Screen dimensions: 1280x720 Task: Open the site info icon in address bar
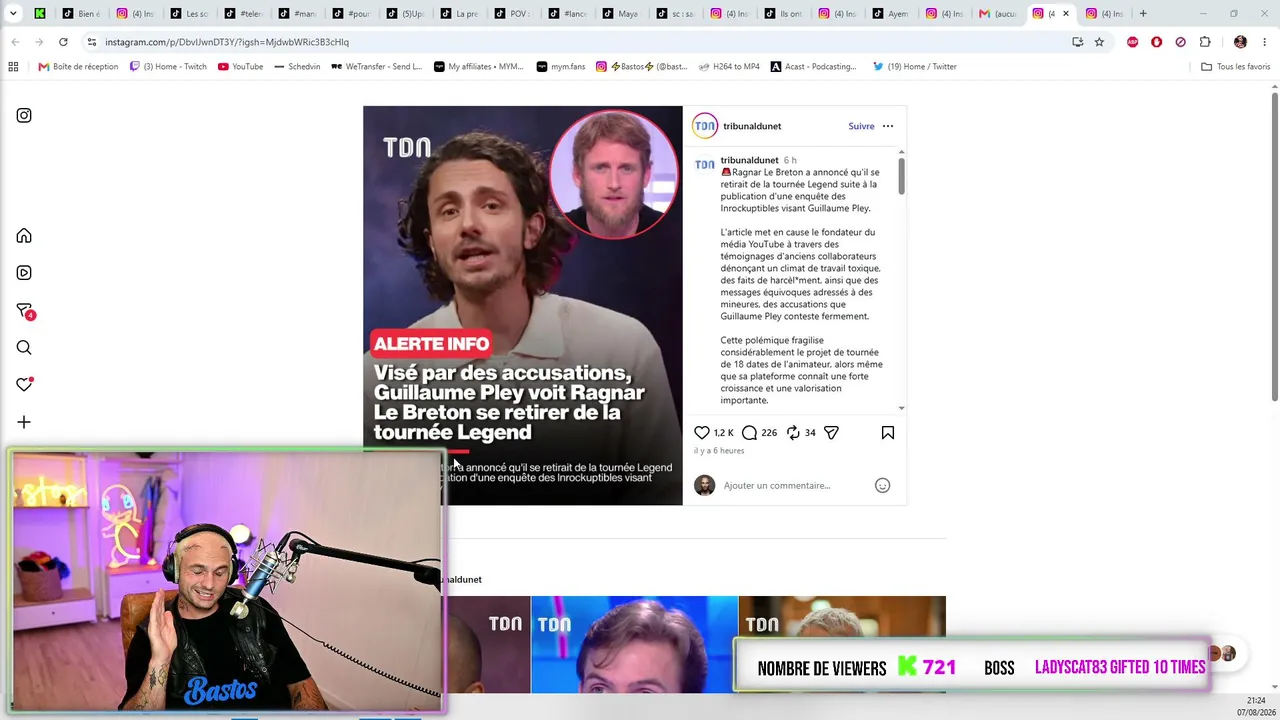click(x=91, y=42)
